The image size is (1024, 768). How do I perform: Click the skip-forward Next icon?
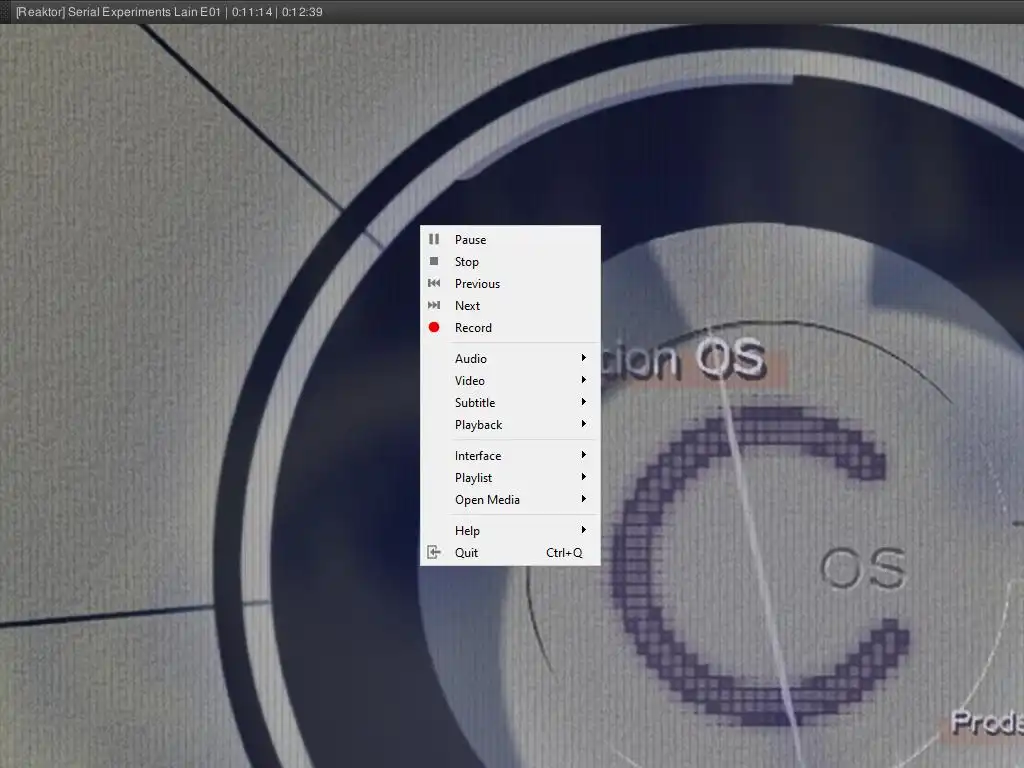[434, 305]
